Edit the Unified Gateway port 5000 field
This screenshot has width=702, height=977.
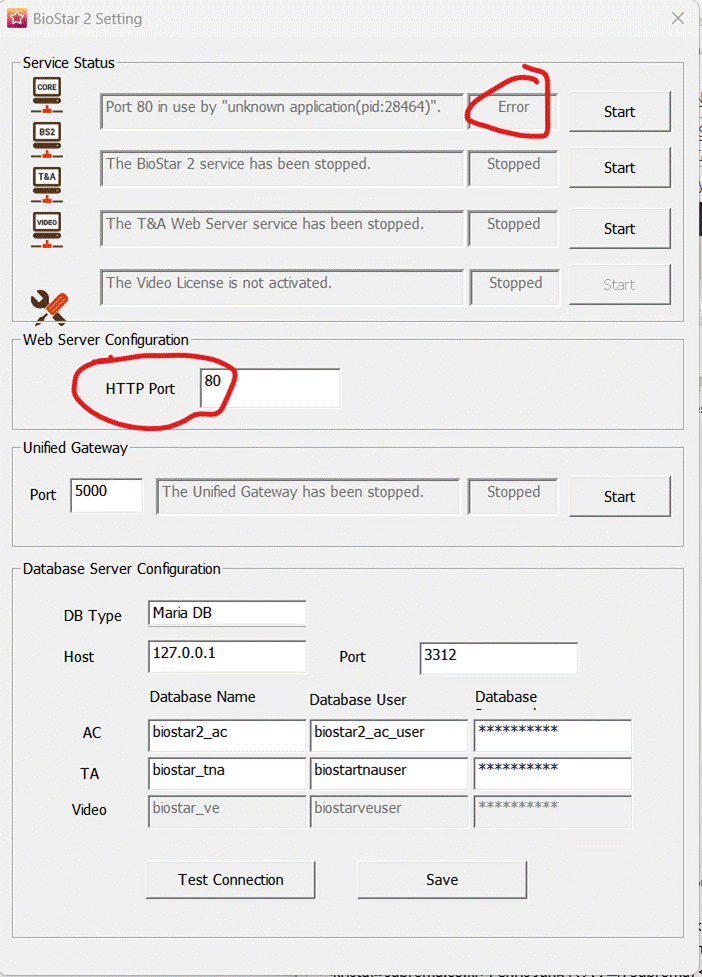(107, 495)
